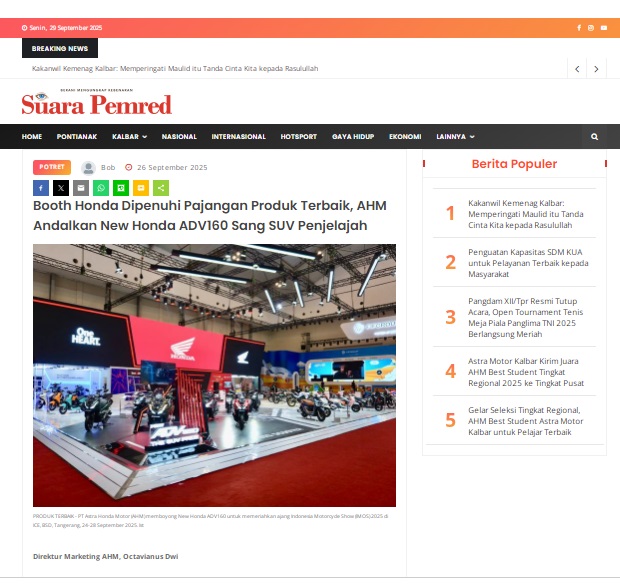Click the green ShareThis share icon
This screenshot has height=584, width=620.
[x=161, y=187]
